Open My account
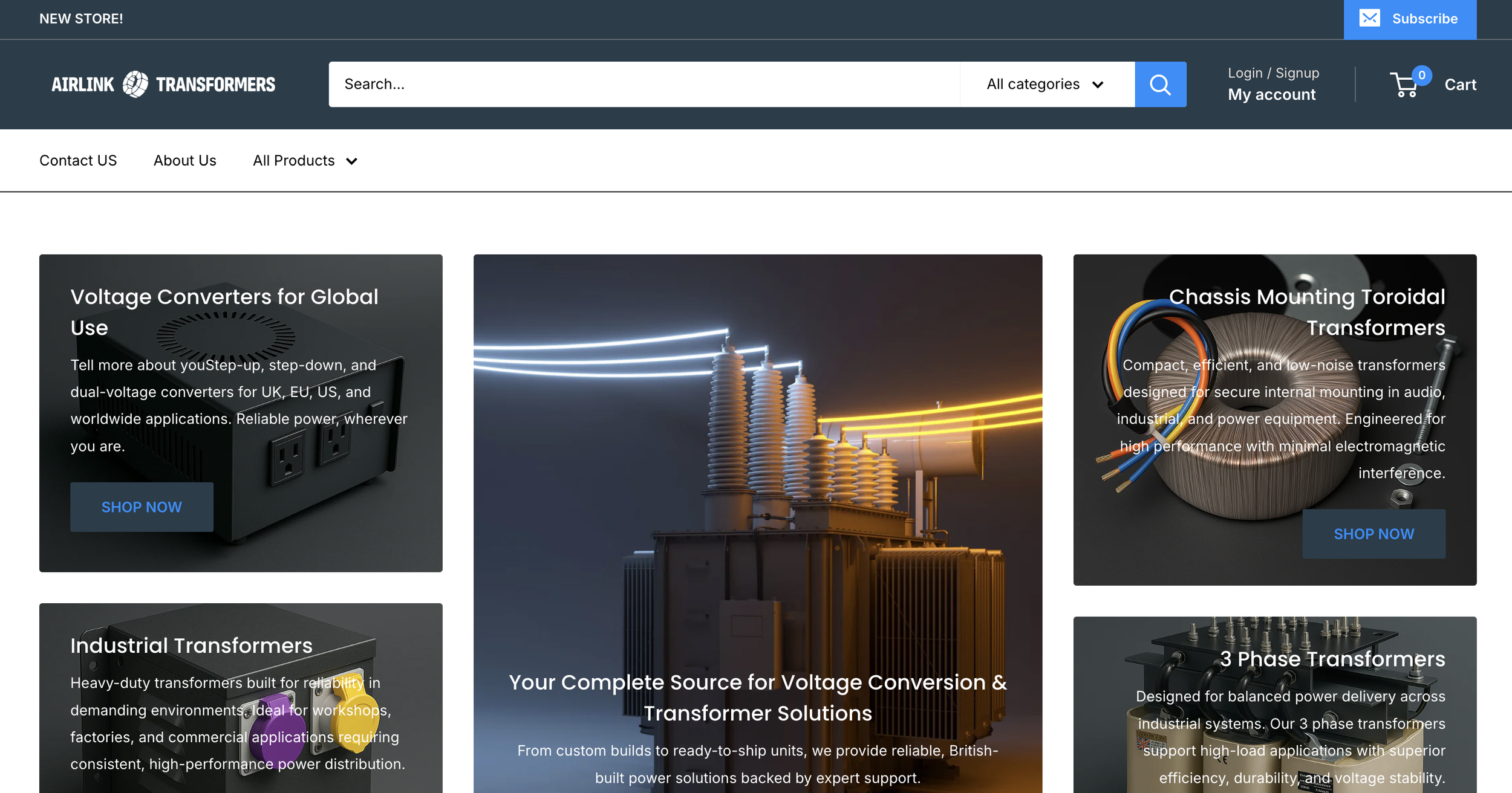Screen dimensions: 1512x793 [x=1271, y=95]
